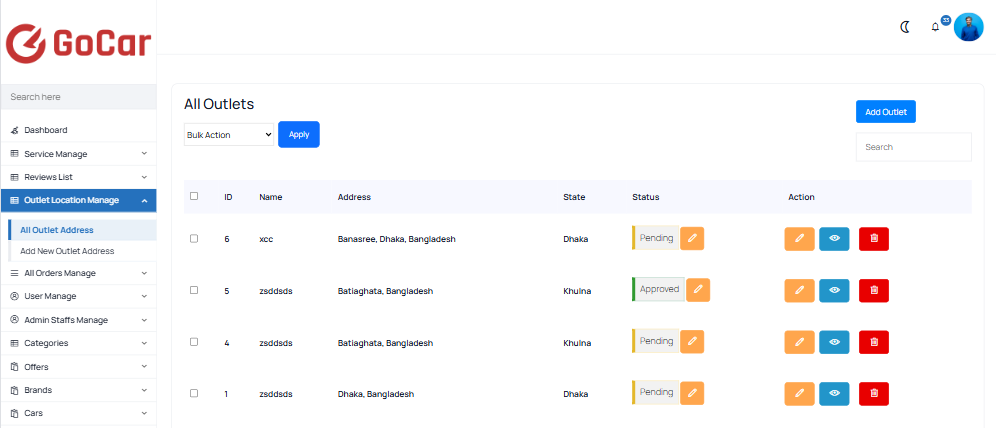Expand Admin Staffs Manage chevron
This screenshot has height=428, width=996.
tap(144, 320)
